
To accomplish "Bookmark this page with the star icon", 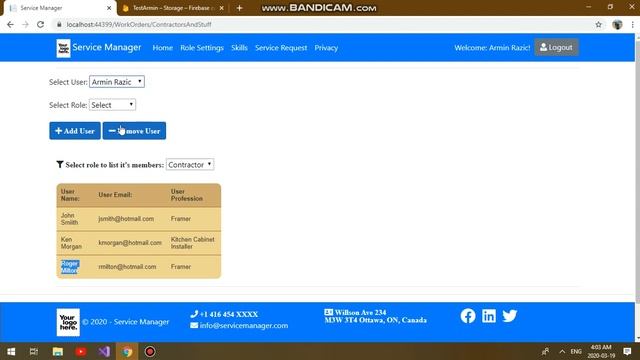I will pyautogui.click(x=598, y=24).
